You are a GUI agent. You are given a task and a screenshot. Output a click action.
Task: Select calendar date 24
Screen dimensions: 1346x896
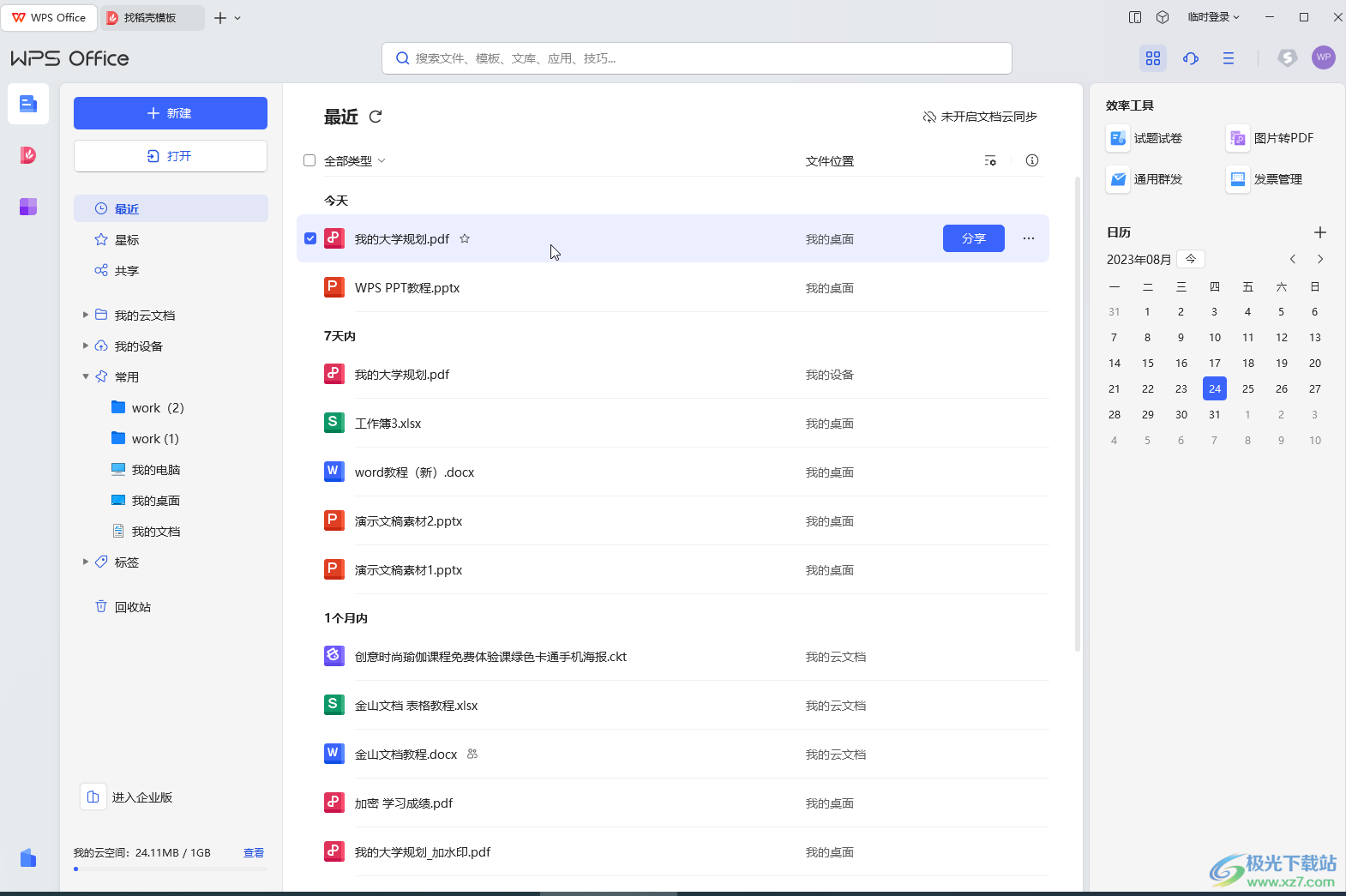point(1215,388)
